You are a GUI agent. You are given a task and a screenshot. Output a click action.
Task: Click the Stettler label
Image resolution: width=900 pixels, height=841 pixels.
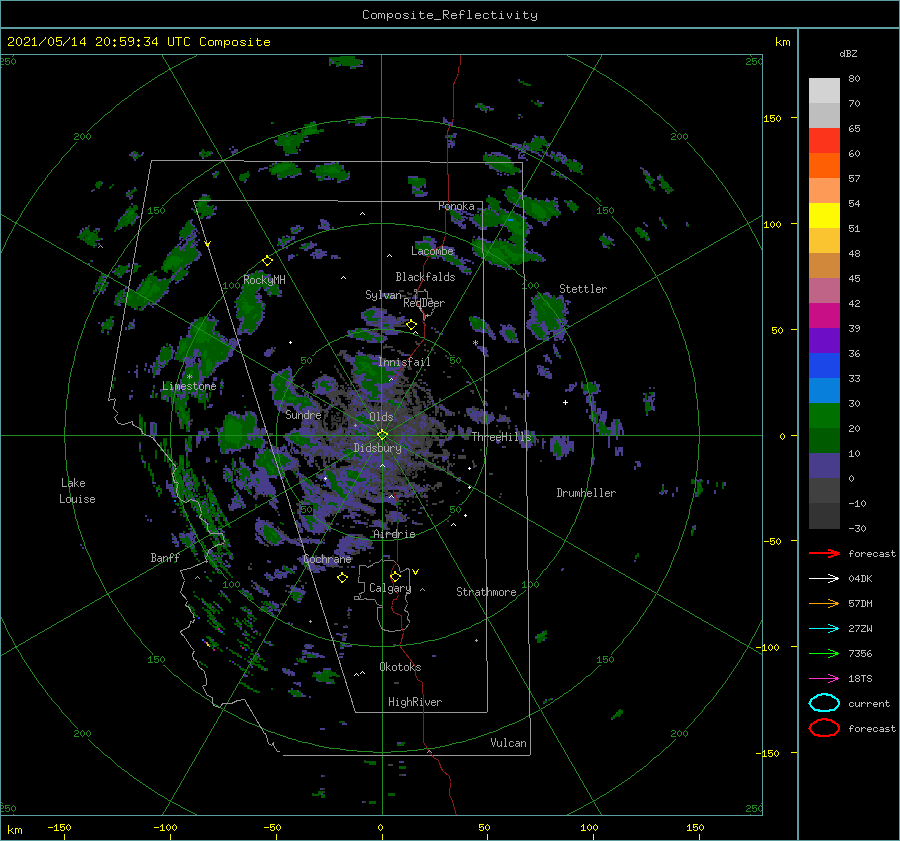click(x=583, y=289)
